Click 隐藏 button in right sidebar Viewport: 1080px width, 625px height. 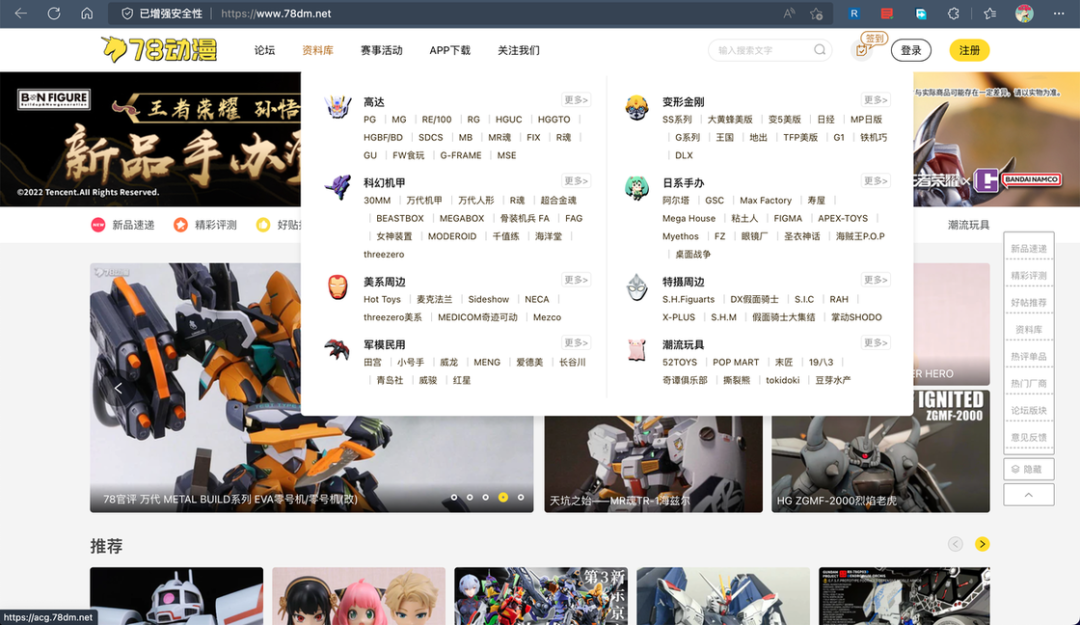[1028, 469]
